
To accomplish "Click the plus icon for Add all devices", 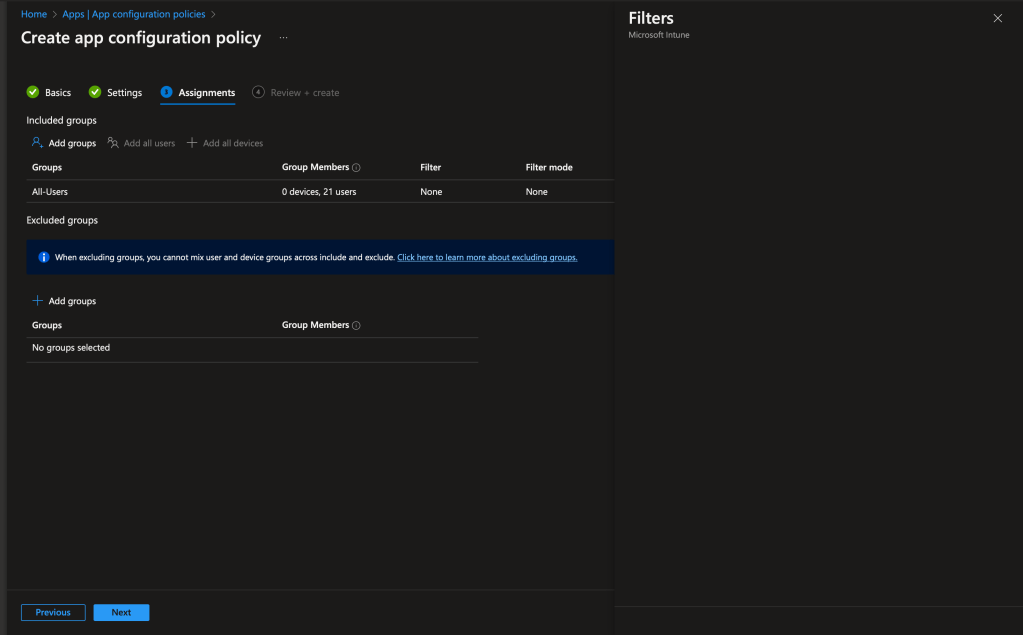I will pyautogui.click(x=192, y=143).
